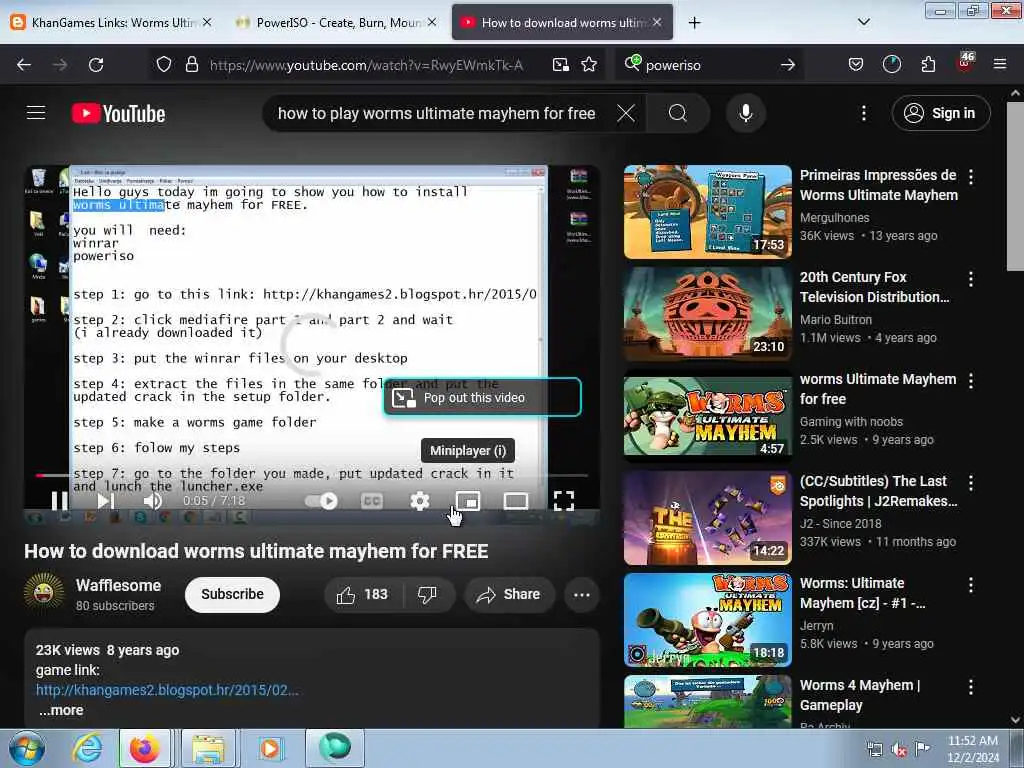Toggle autoplay switch in player

pyautogui.click(x=321, y=501)
